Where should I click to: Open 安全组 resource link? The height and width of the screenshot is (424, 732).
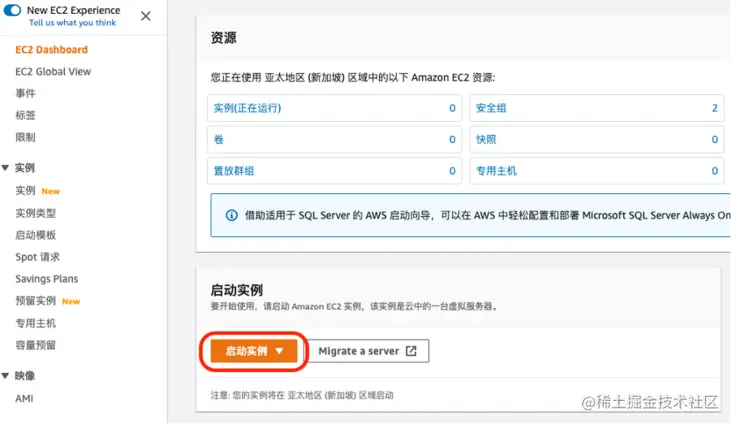491,108
